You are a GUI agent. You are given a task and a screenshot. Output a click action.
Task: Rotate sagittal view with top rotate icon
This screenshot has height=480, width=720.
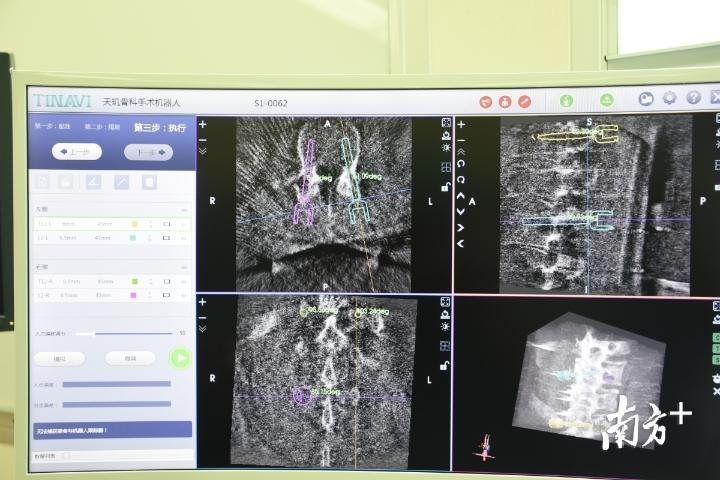click(x=461, y=165)
